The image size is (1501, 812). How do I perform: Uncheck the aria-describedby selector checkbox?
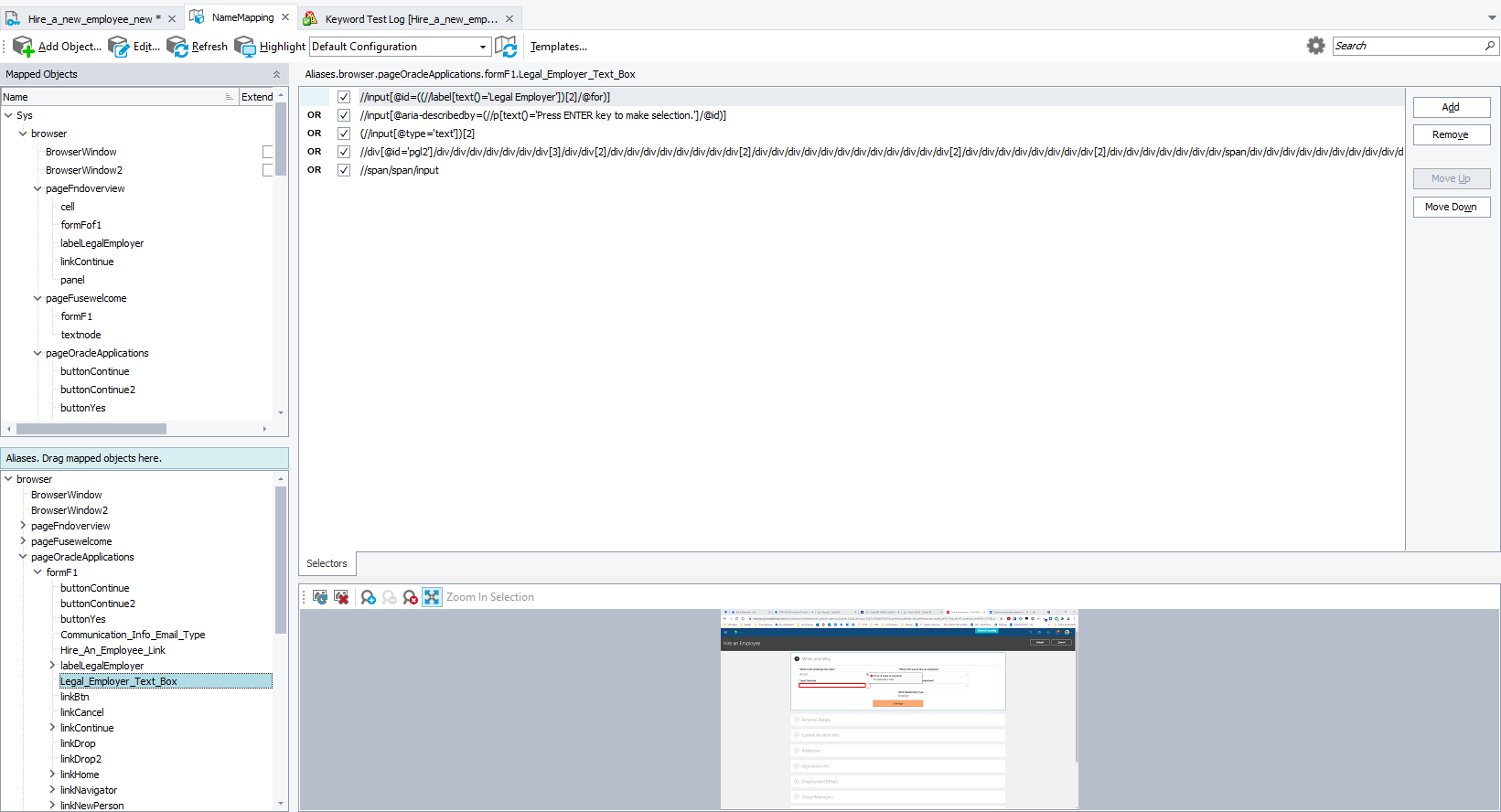[x=344, y=115]
